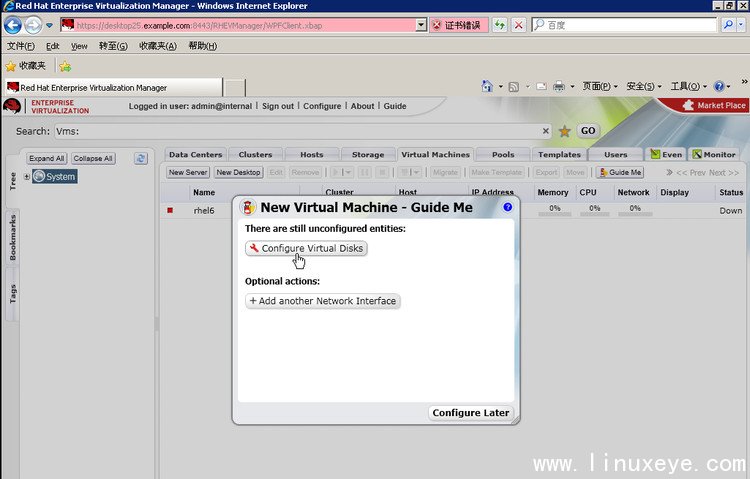Click the About link
Viewport: 750px width, 479px height.
[363, 106]
